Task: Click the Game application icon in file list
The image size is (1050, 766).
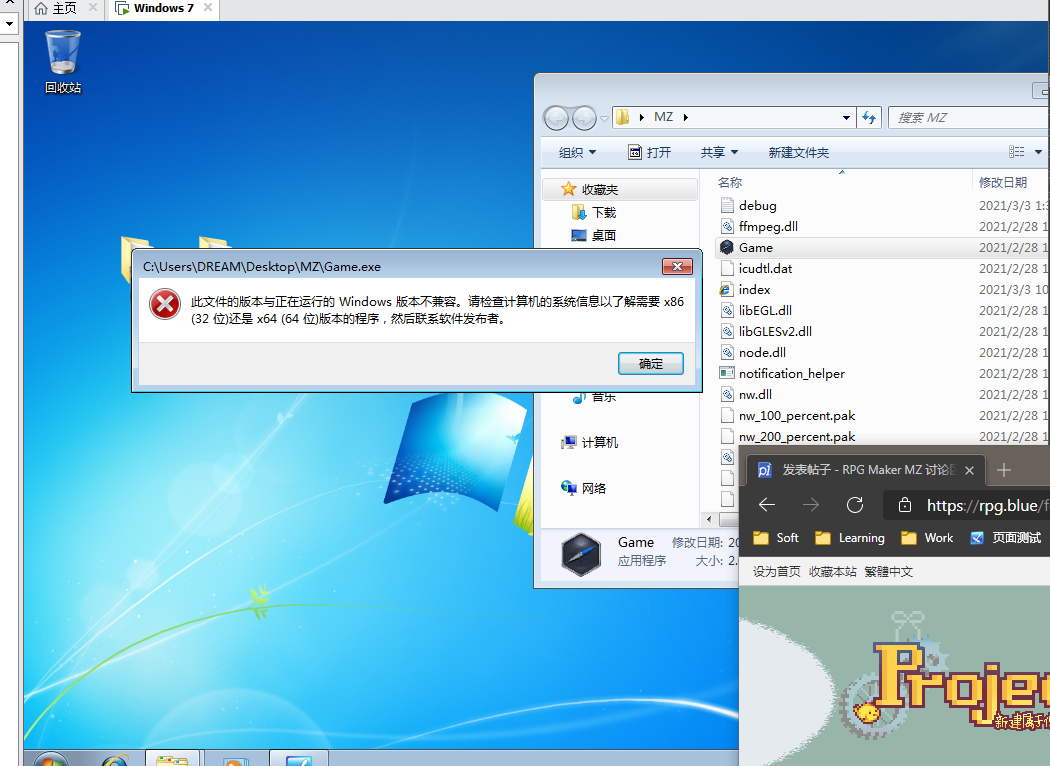Action: pos(727,248)
